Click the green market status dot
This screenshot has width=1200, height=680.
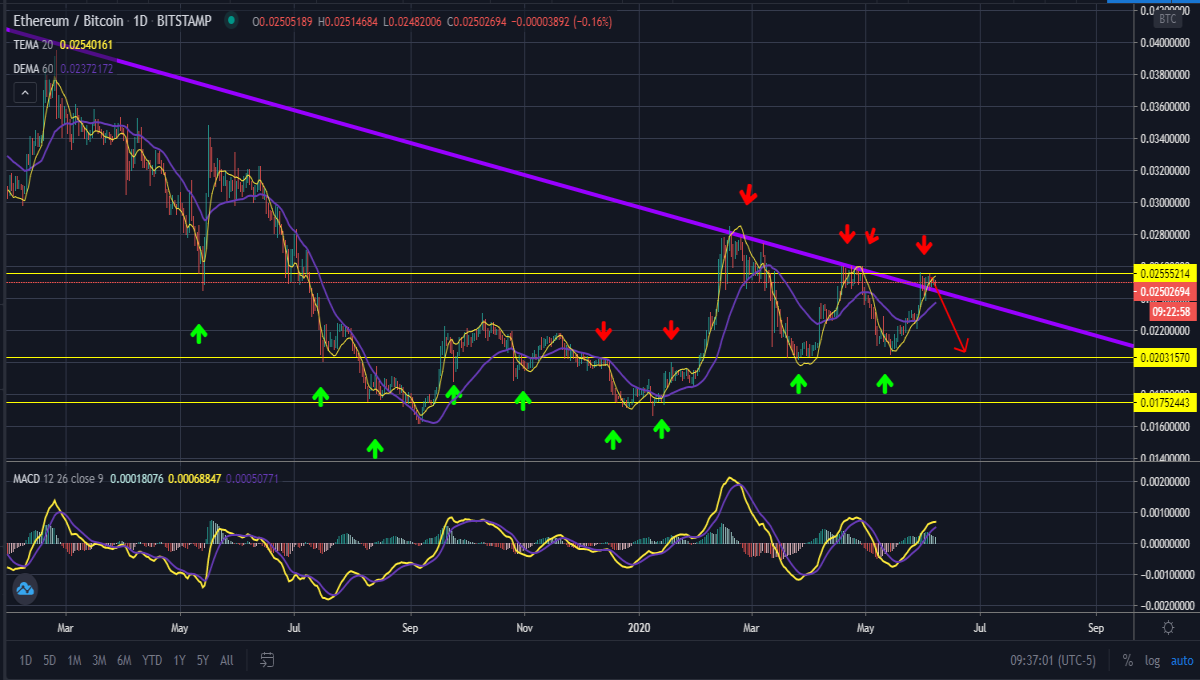232,21
